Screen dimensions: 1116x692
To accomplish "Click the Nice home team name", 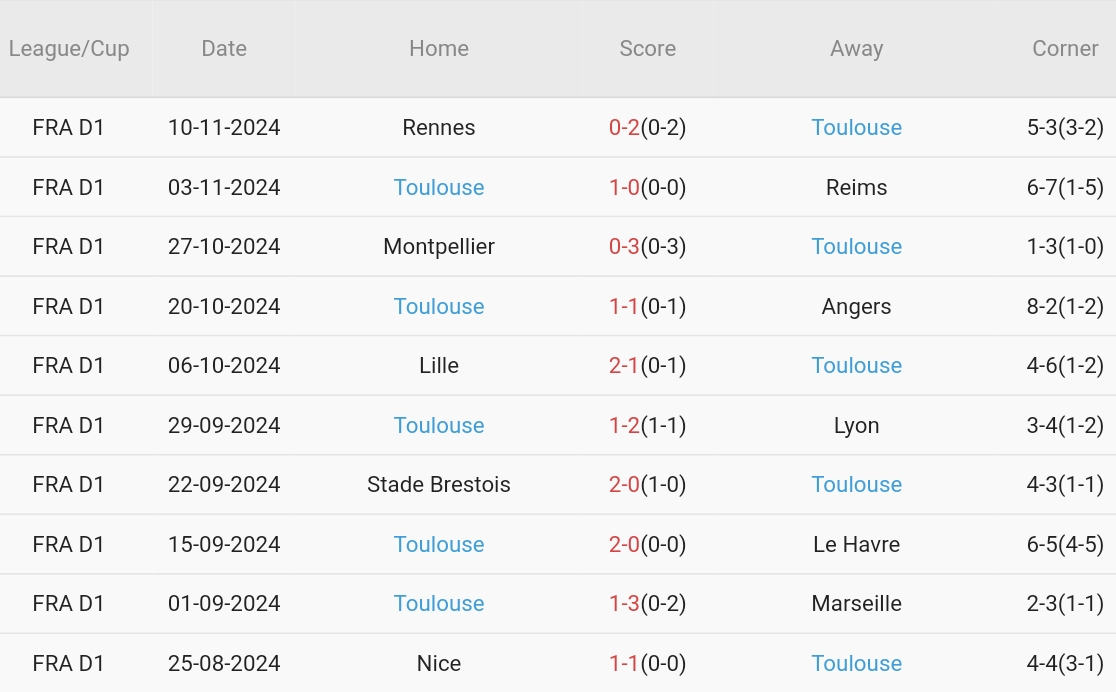I will (439, 663).
